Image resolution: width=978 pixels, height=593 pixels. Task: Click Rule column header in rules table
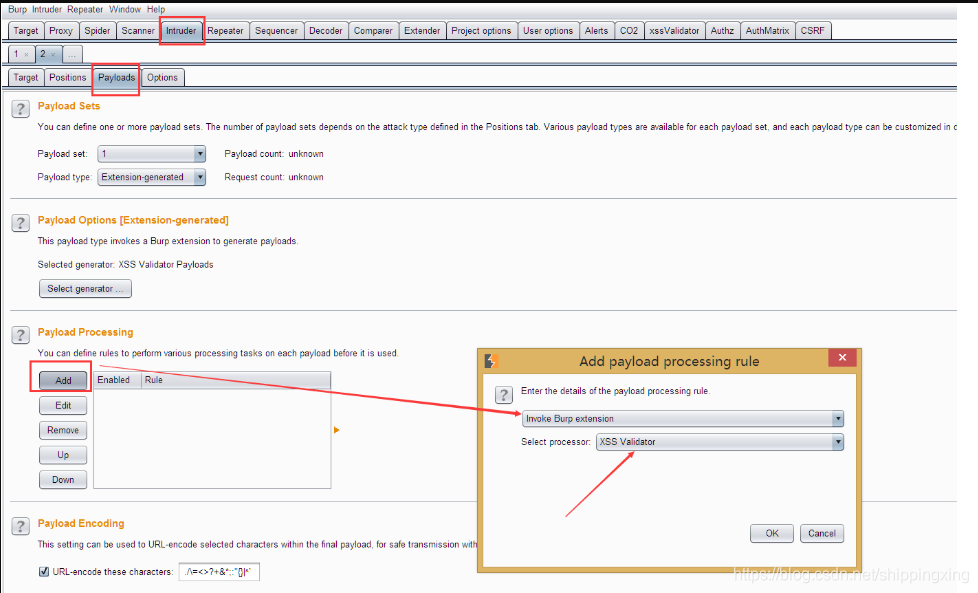point(236,380)
